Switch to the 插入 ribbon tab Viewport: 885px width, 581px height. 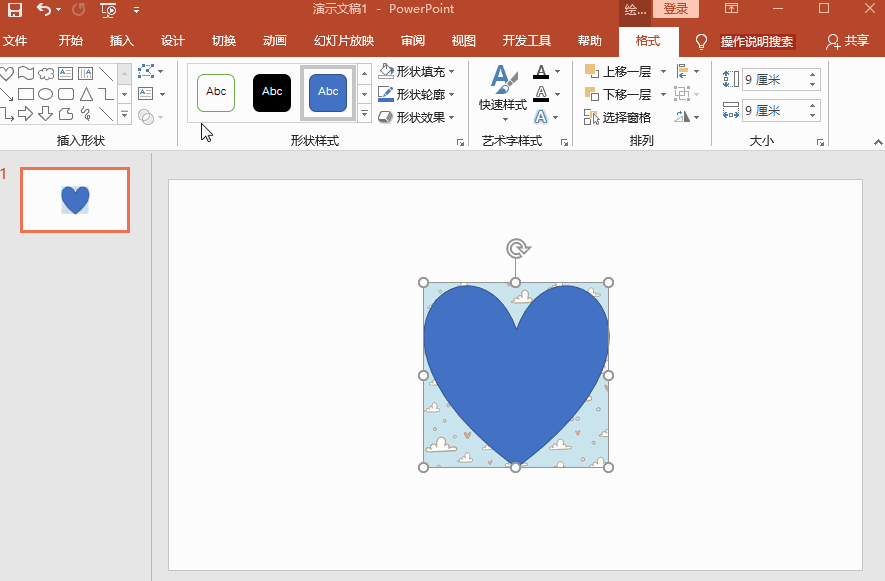pos(120,41)
